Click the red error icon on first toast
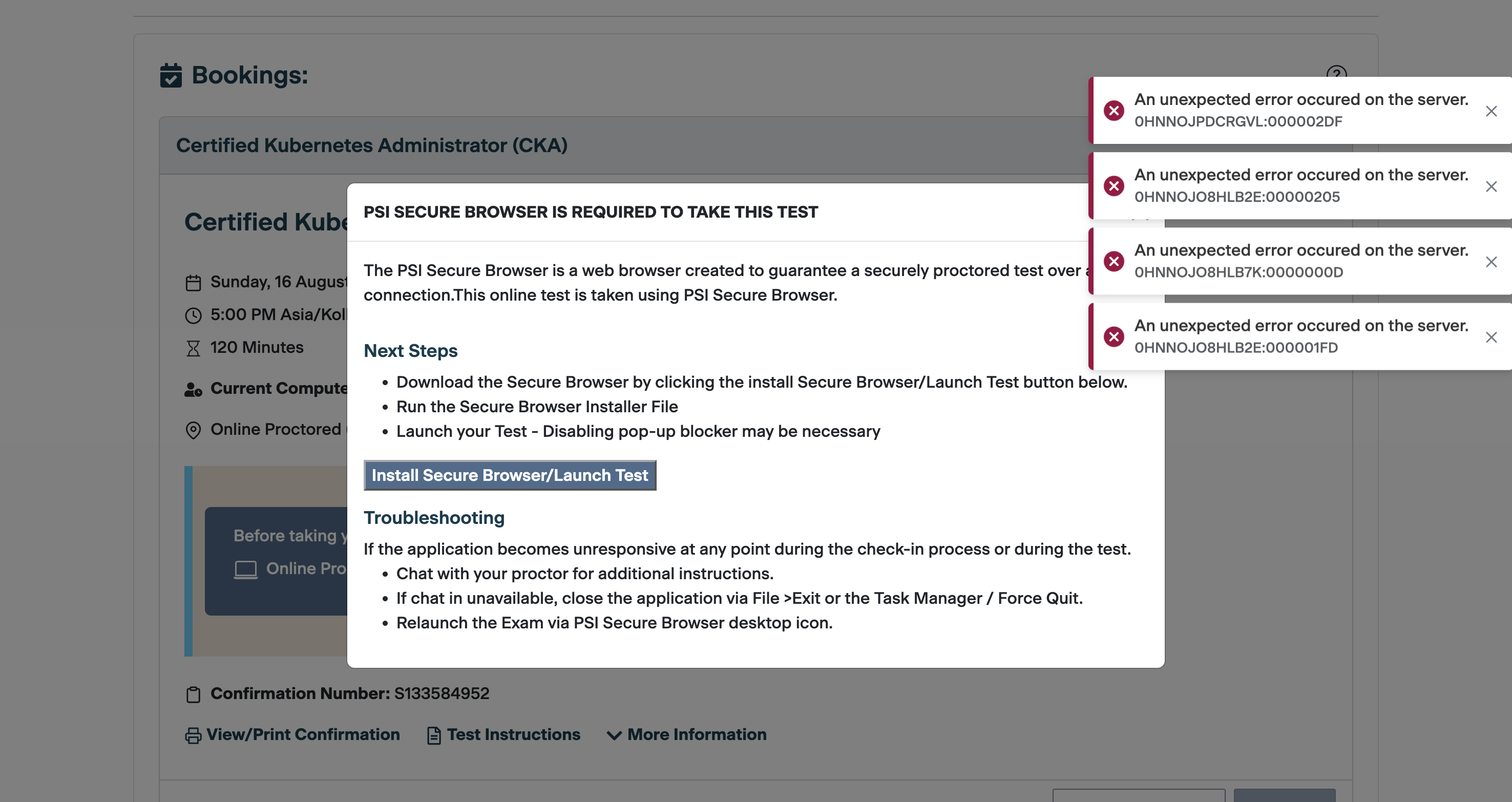 pos(1114,111)
